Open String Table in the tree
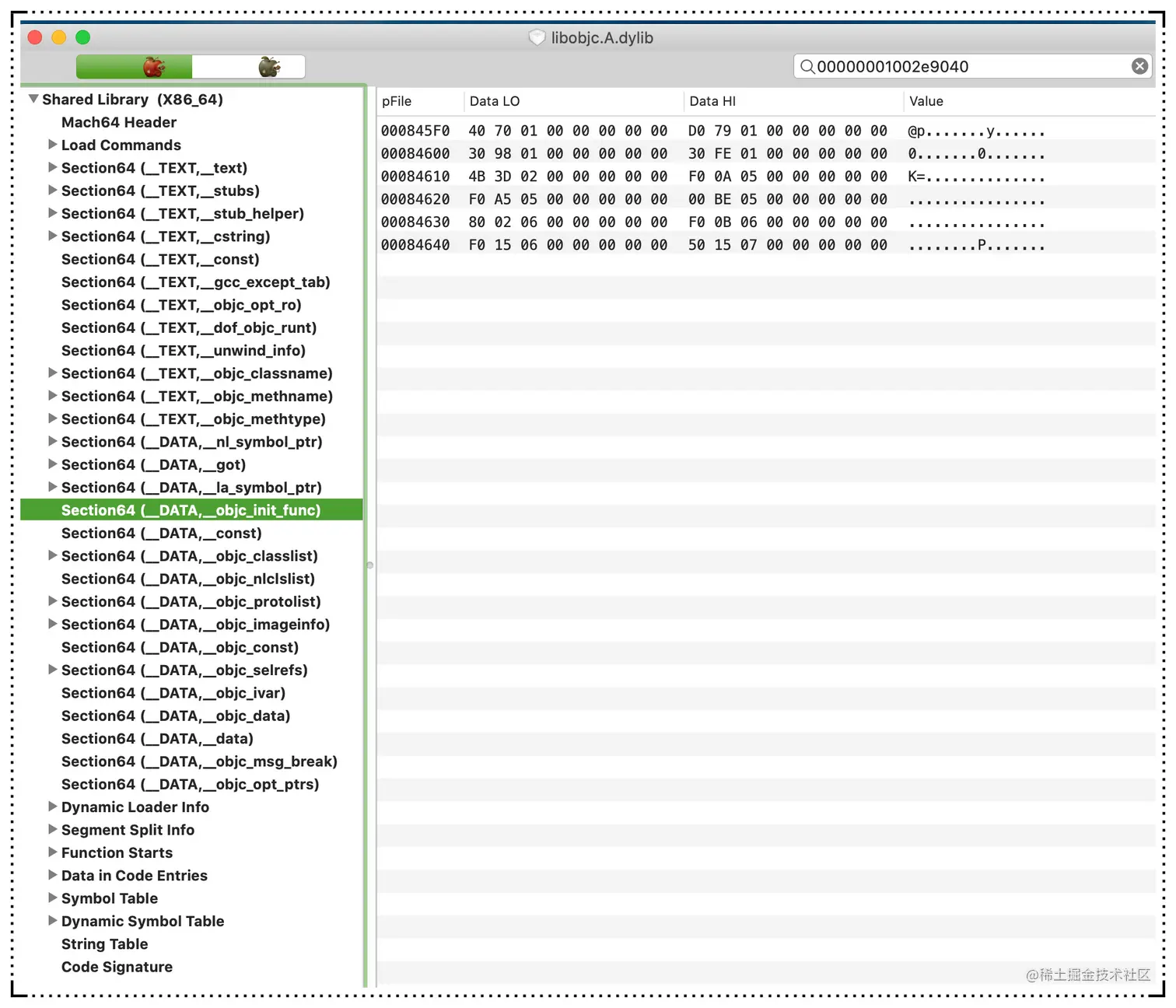 104,943
